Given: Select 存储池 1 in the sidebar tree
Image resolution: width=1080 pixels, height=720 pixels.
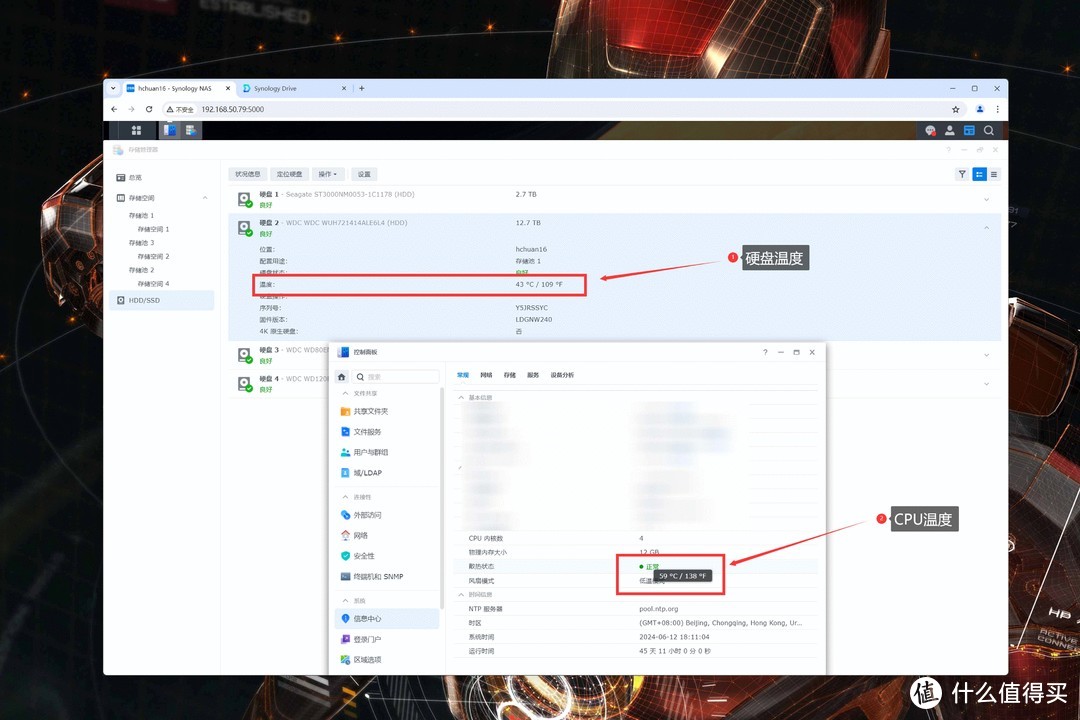Looking at the screenshot, I should click(x=141, y=216).
